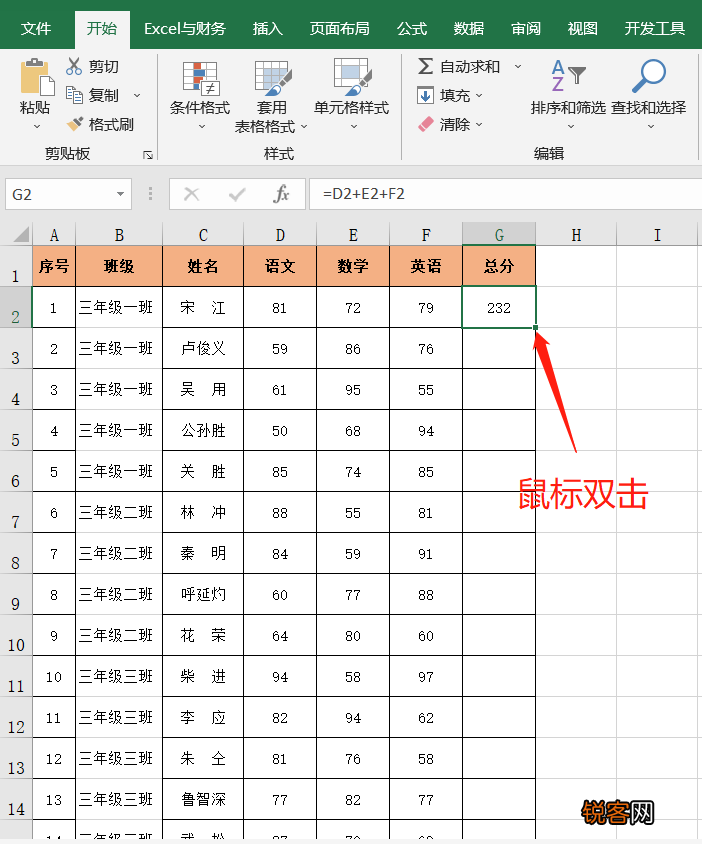This screenshot has width=702, height=844.
Task: Open the Excel与财务 tab
Action: [185, 29]
